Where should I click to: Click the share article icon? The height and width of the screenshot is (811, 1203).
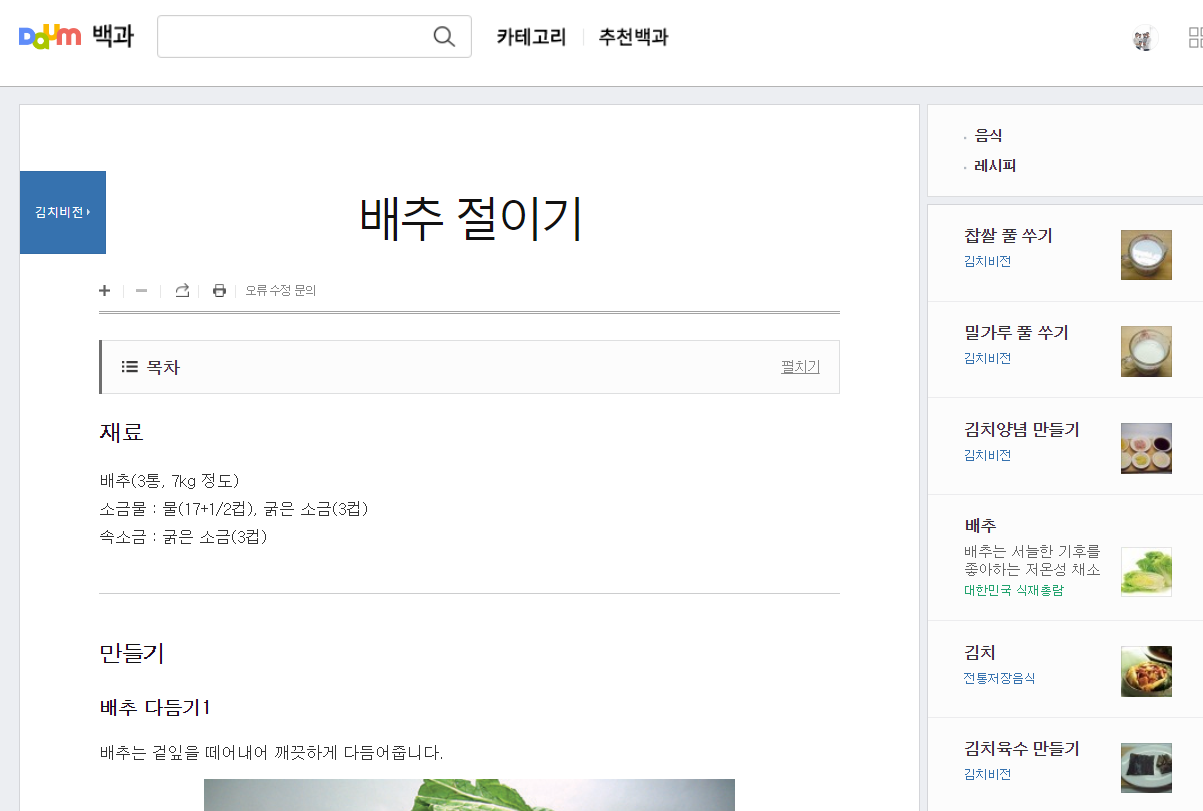point(181,290)
